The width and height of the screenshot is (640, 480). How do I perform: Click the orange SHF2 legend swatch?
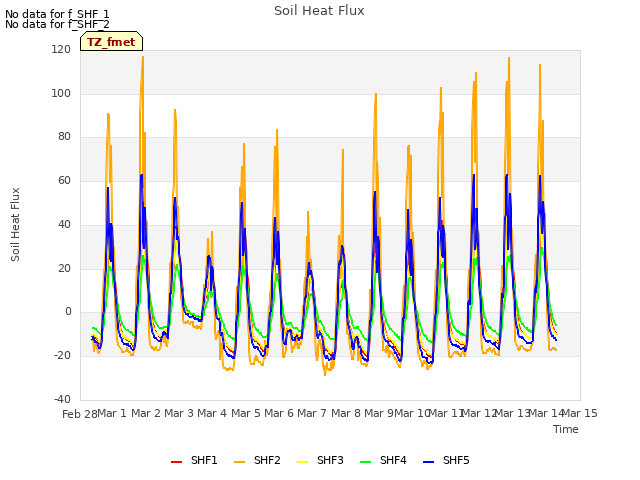coord(240,462)
